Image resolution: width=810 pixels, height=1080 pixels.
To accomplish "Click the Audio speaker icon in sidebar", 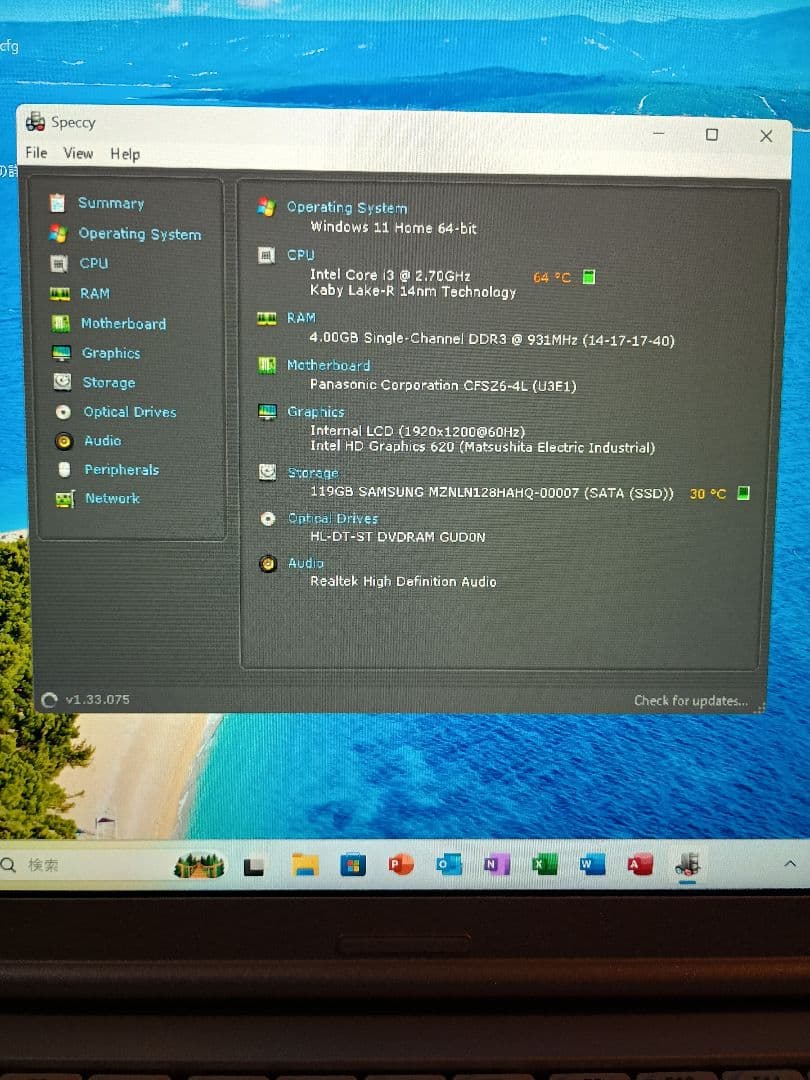I will tap(64, 441).
